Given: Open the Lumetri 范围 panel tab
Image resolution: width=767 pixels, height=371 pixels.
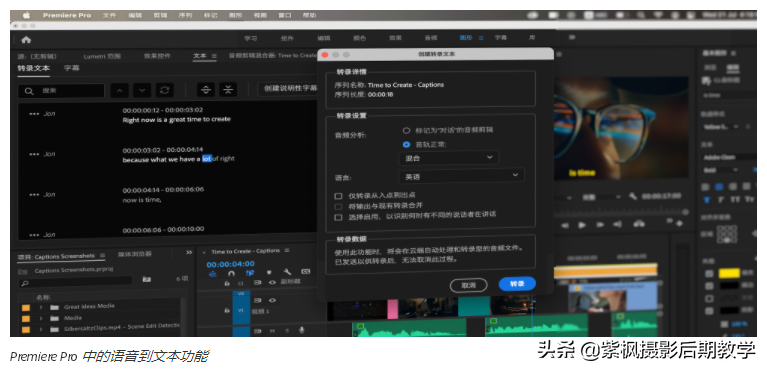Looking at the screenshot, I should click(x=102, y=56).
